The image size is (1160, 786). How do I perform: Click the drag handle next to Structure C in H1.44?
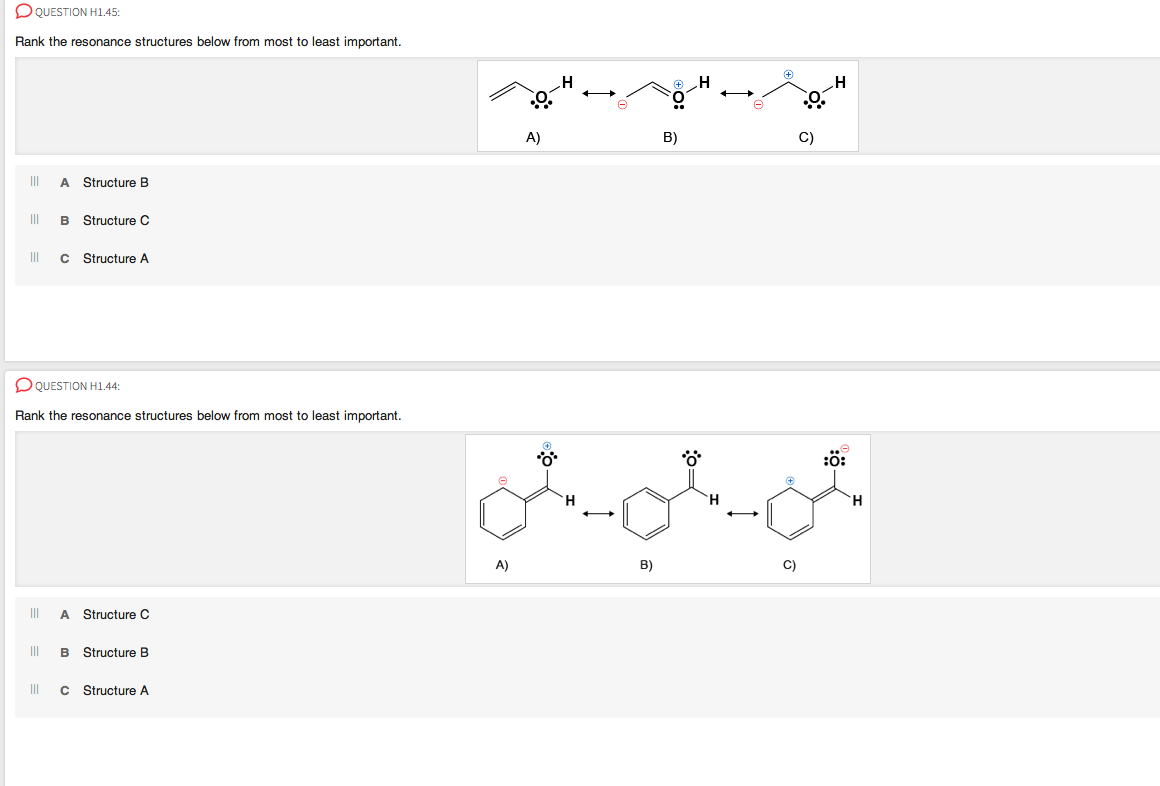point(34,614)
